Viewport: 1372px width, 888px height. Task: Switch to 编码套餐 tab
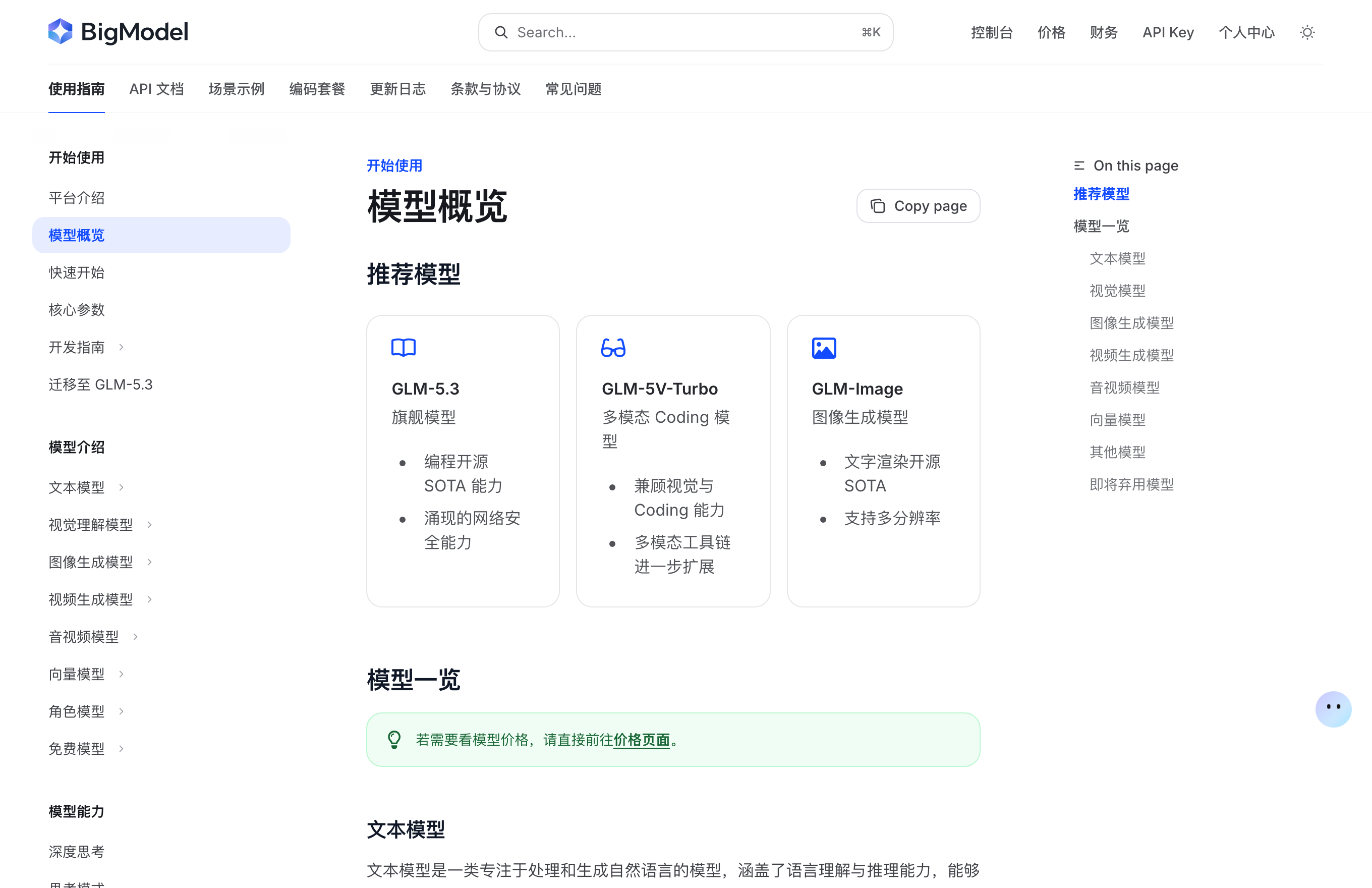(x=317, y=89)
